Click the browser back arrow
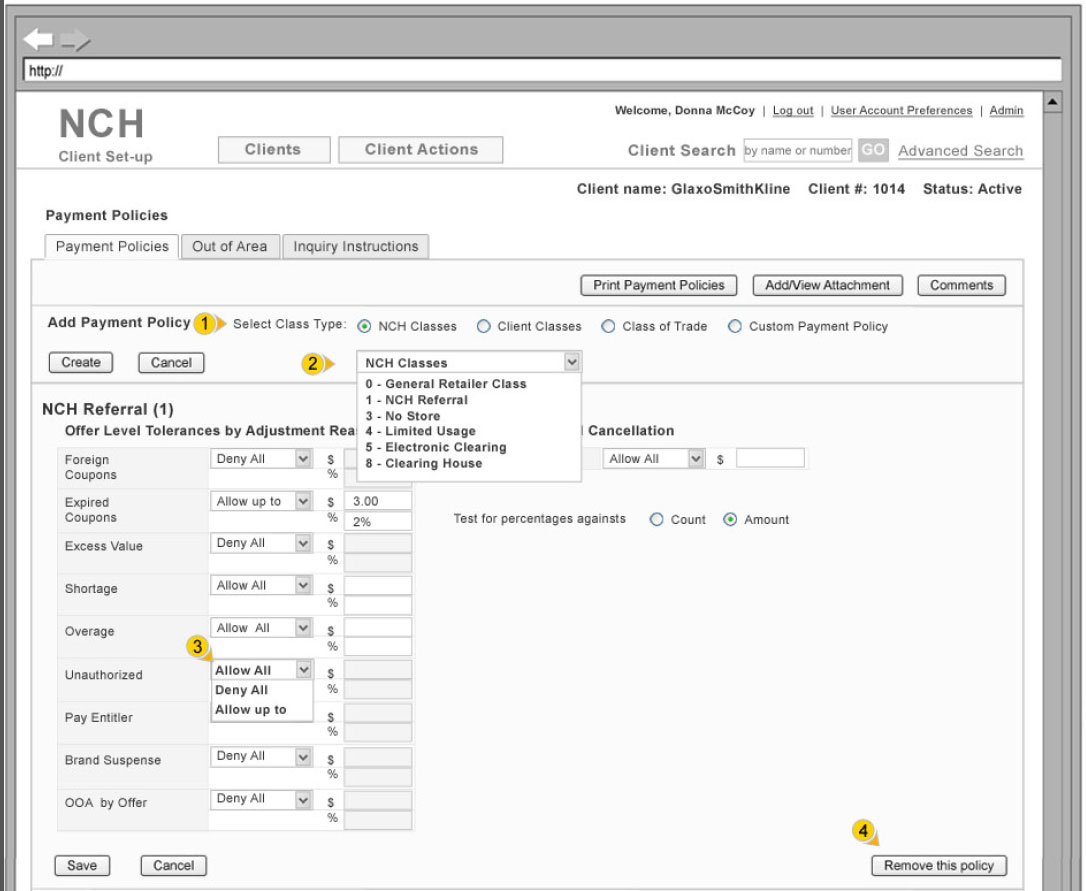1086x891 pixels. tap(38, 39)
